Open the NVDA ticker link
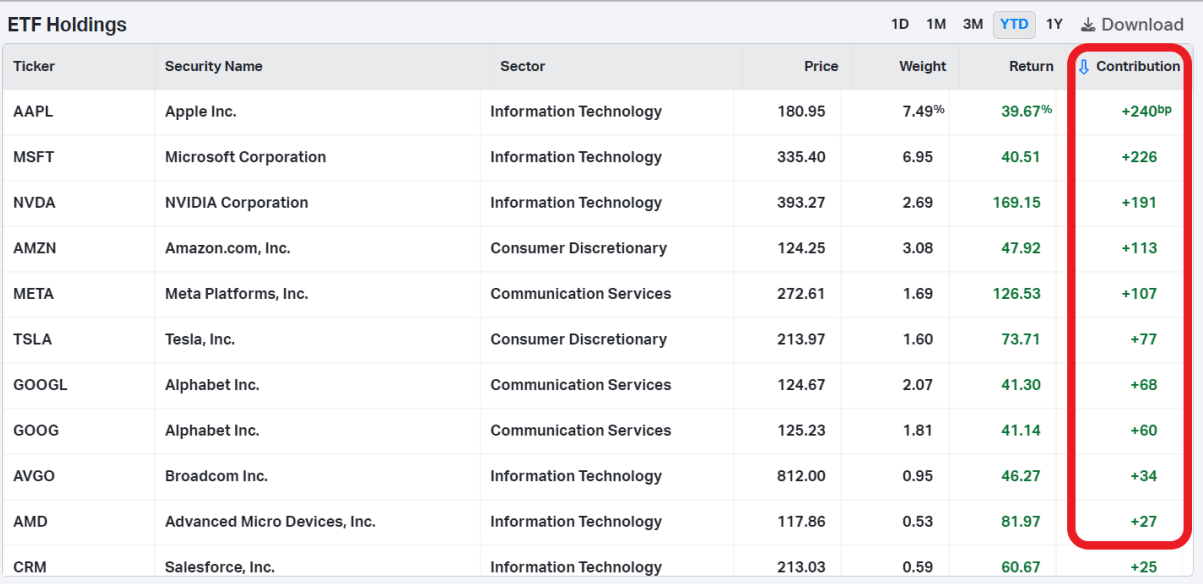1203x584 pixels. pyautogui.click(x=34, y=202)
